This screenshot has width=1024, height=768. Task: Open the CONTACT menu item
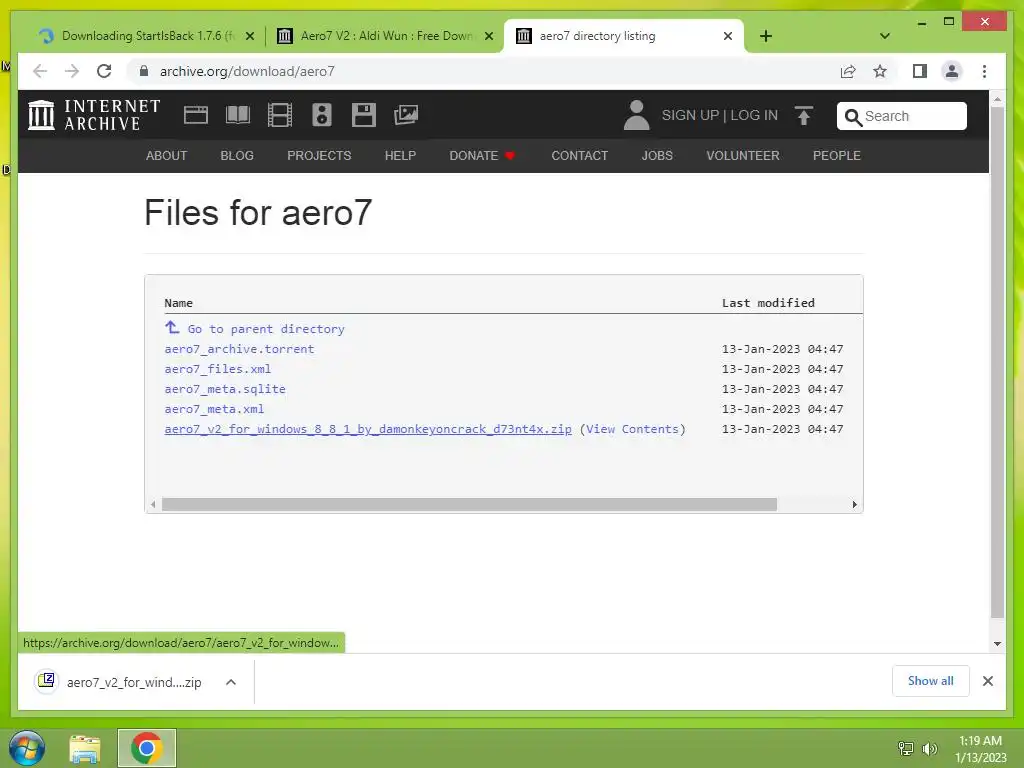(579, 155)
